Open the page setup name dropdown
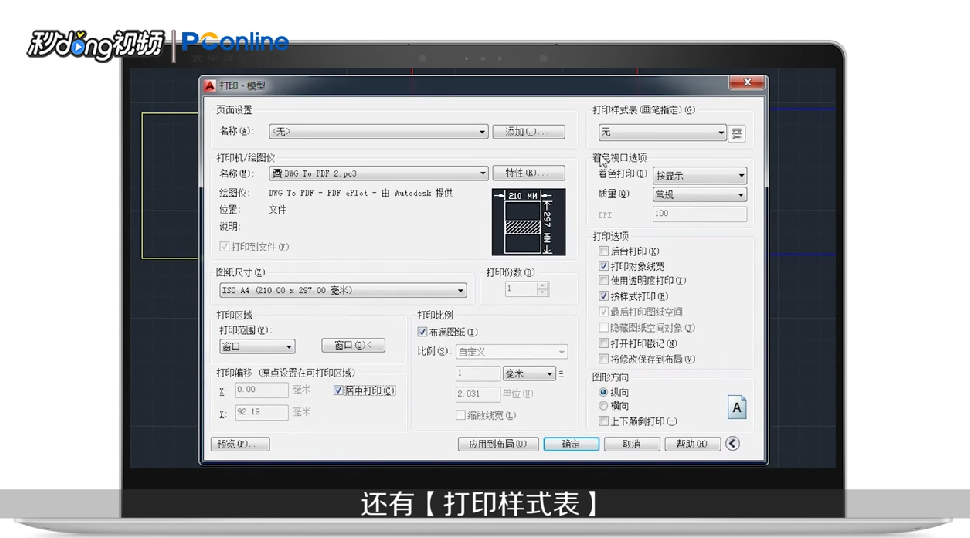The width and height of the screenshot is (970, 538). pos(379,132)
